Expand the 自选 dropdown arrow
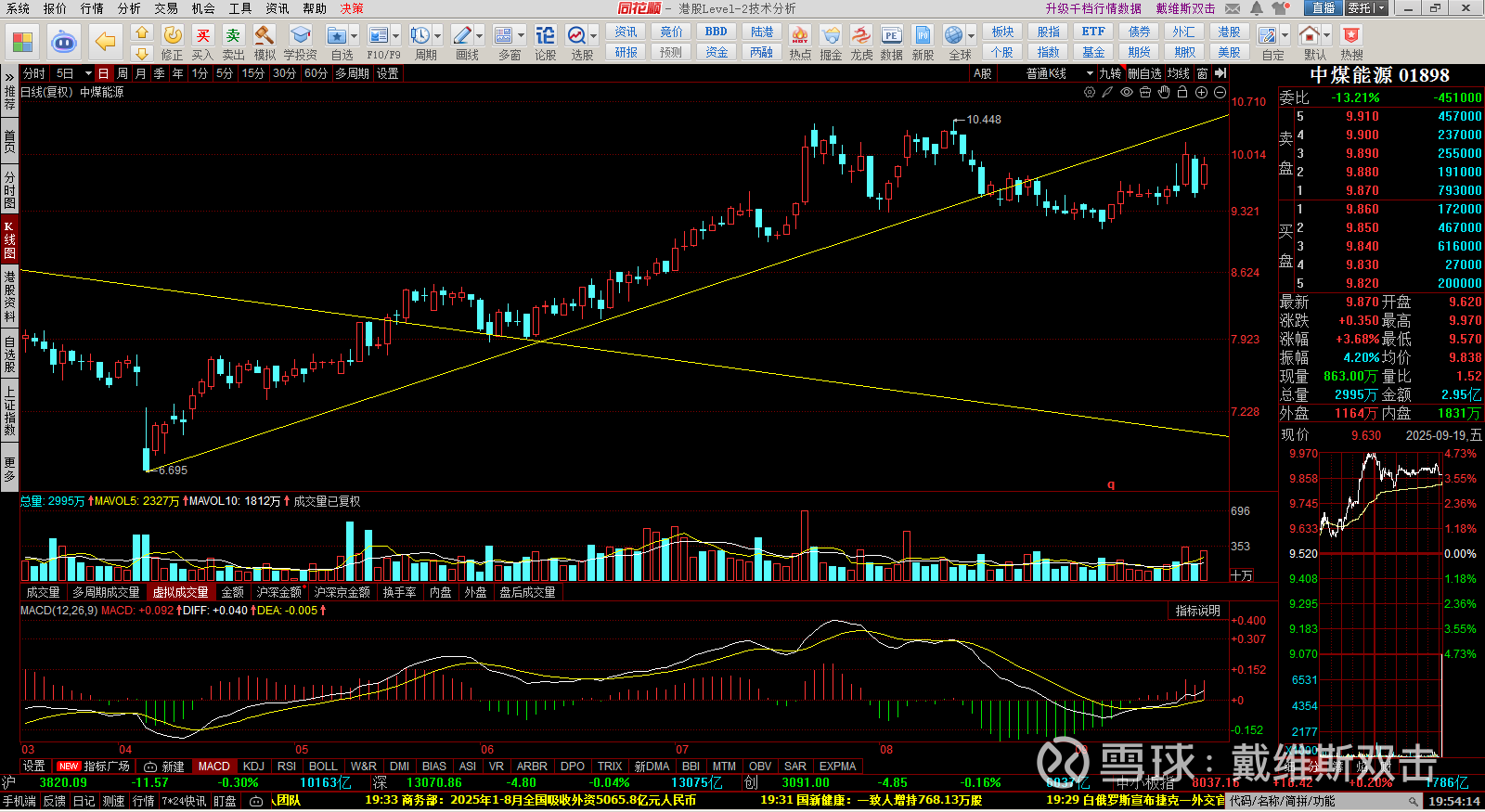The width and height of the screenshot is (1485, 812). click(354, 36)
